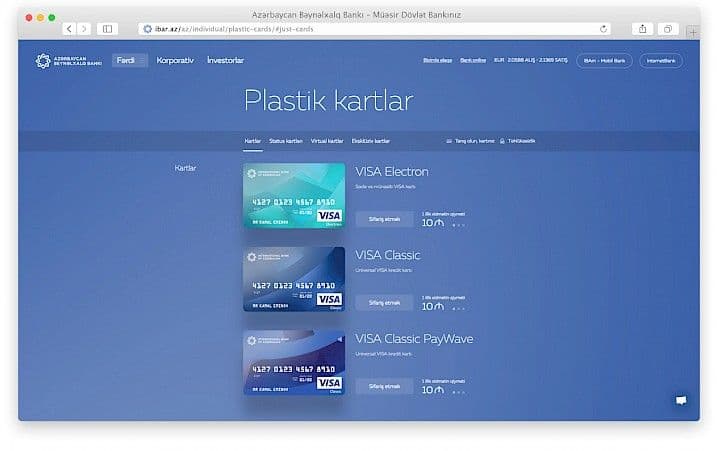717x451 pixels.
Task: Switch to the Virtual kartlar tab
Action: (327, 141)
